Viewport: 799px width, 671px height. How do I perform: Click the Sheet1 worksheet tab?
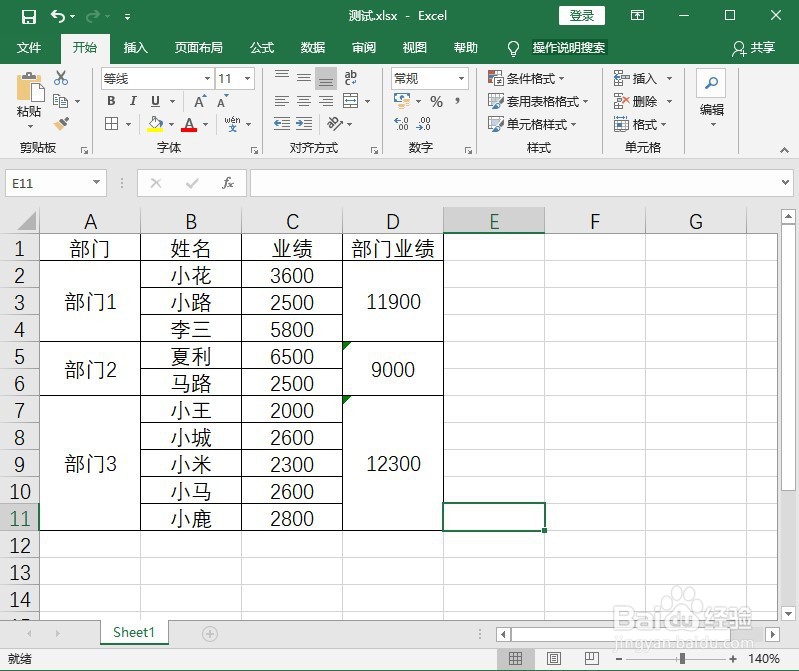[x=134, y=633]
